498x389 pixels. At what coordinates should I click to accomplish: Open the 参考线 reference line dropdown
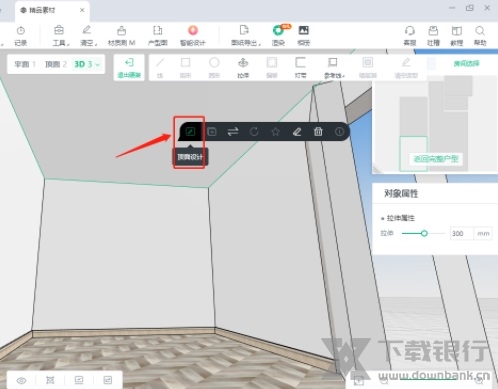point(333,68)
